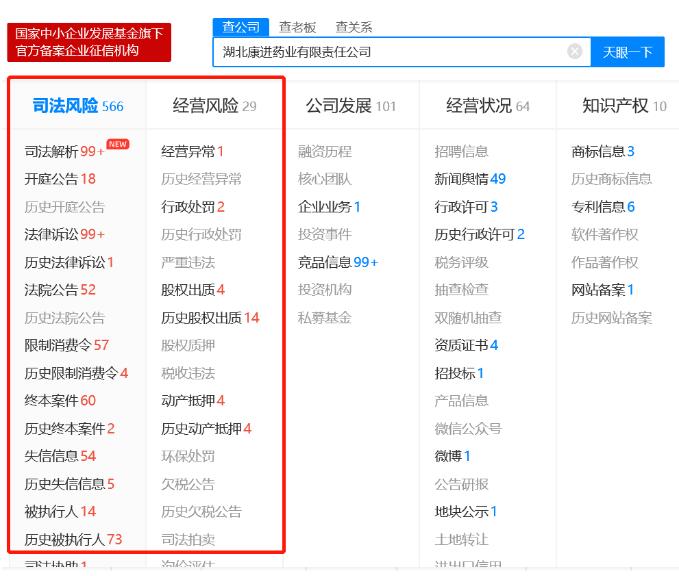Image resolution: width=679 pixels, height=576 pixels.
Task: Switch to the 查关系 search tab
Action: [354, 27]
